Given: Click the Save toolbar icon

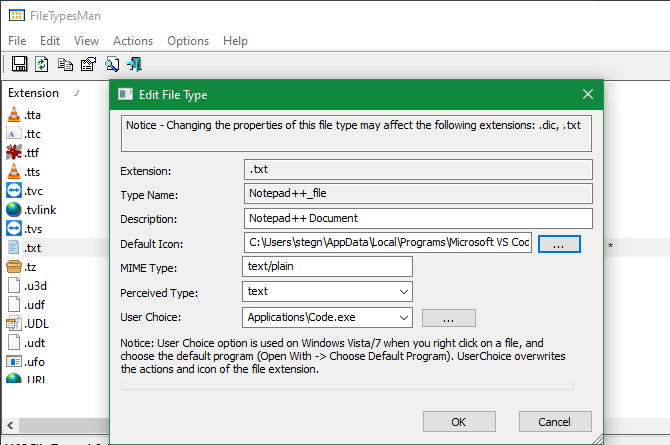Looking at the screenshot, I should (x=19, y=64).
